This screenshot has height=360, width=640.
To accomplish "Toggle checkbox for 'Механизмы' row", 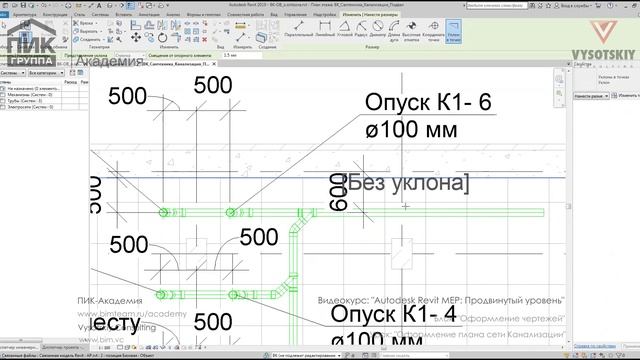I will pos(3,95).
